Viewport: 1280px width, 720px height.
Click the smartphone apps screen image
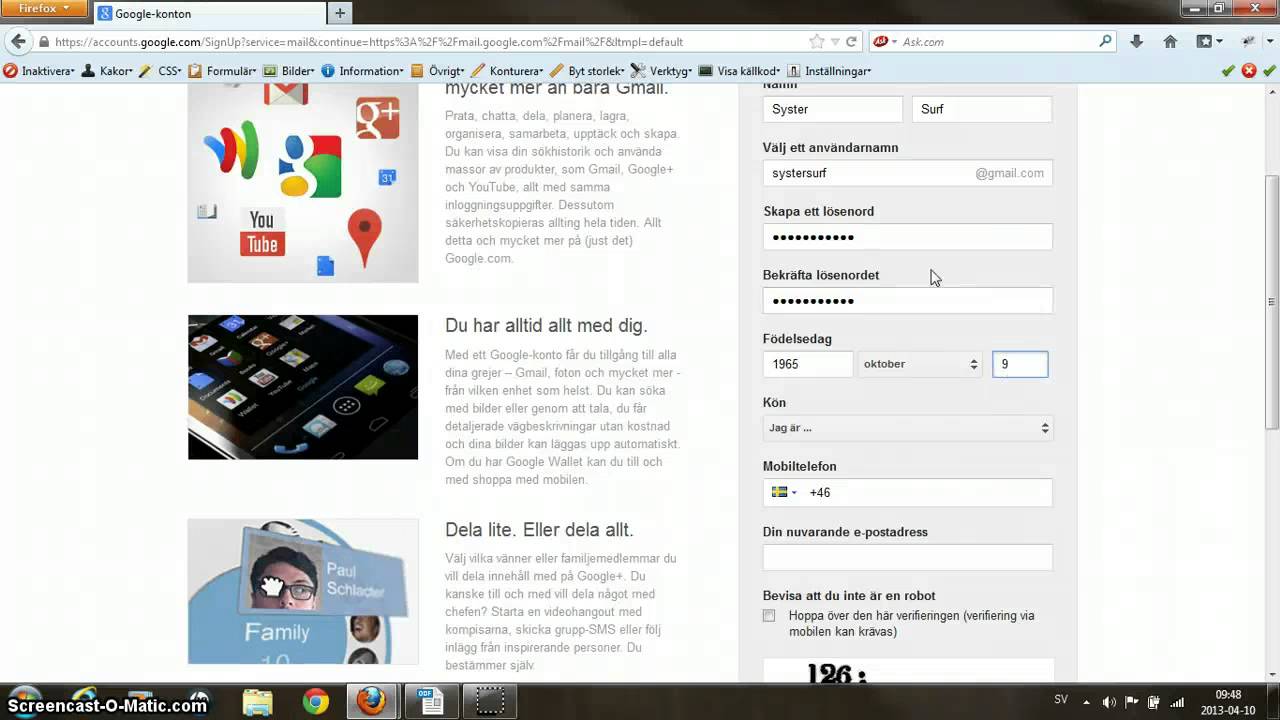coord(303,387)
